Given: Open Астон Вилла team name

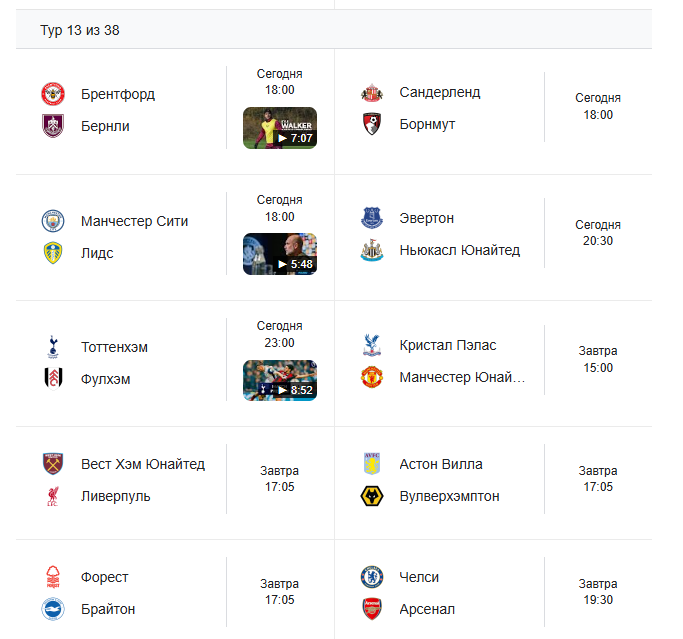Looking at the screenshot, I should coord(441,464).
